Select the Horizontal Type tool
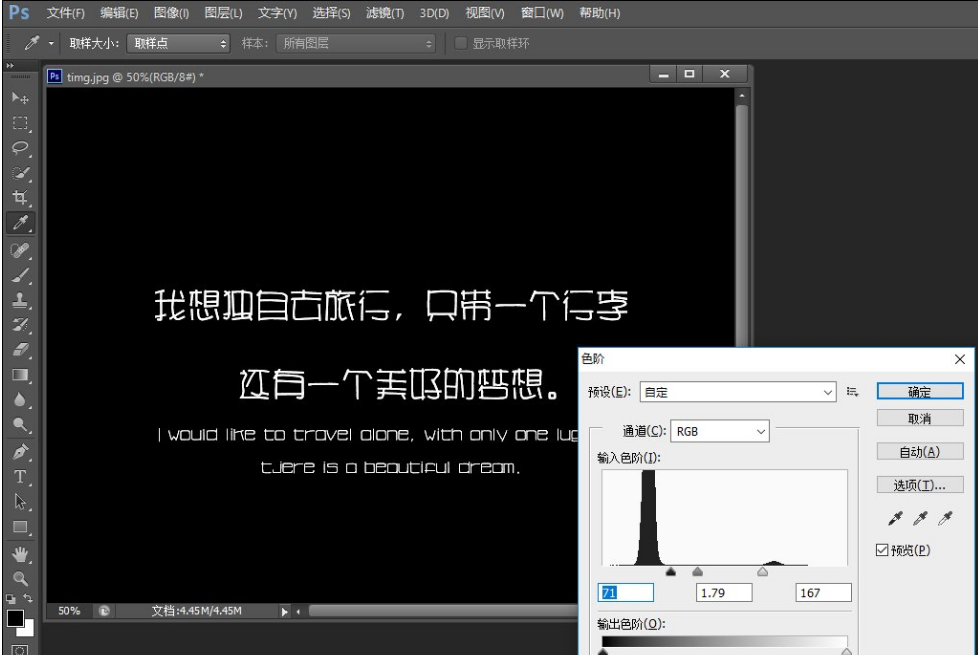 tap(20, 477)
